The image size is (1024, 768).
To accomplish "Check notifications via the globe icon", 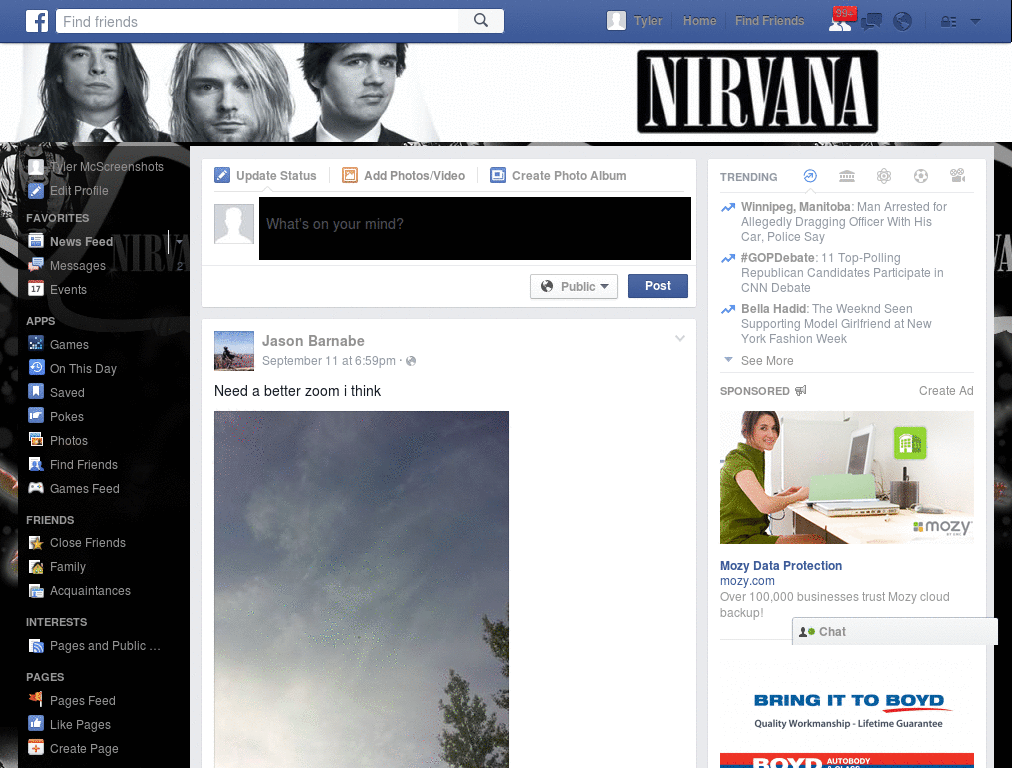I will 902,21.
